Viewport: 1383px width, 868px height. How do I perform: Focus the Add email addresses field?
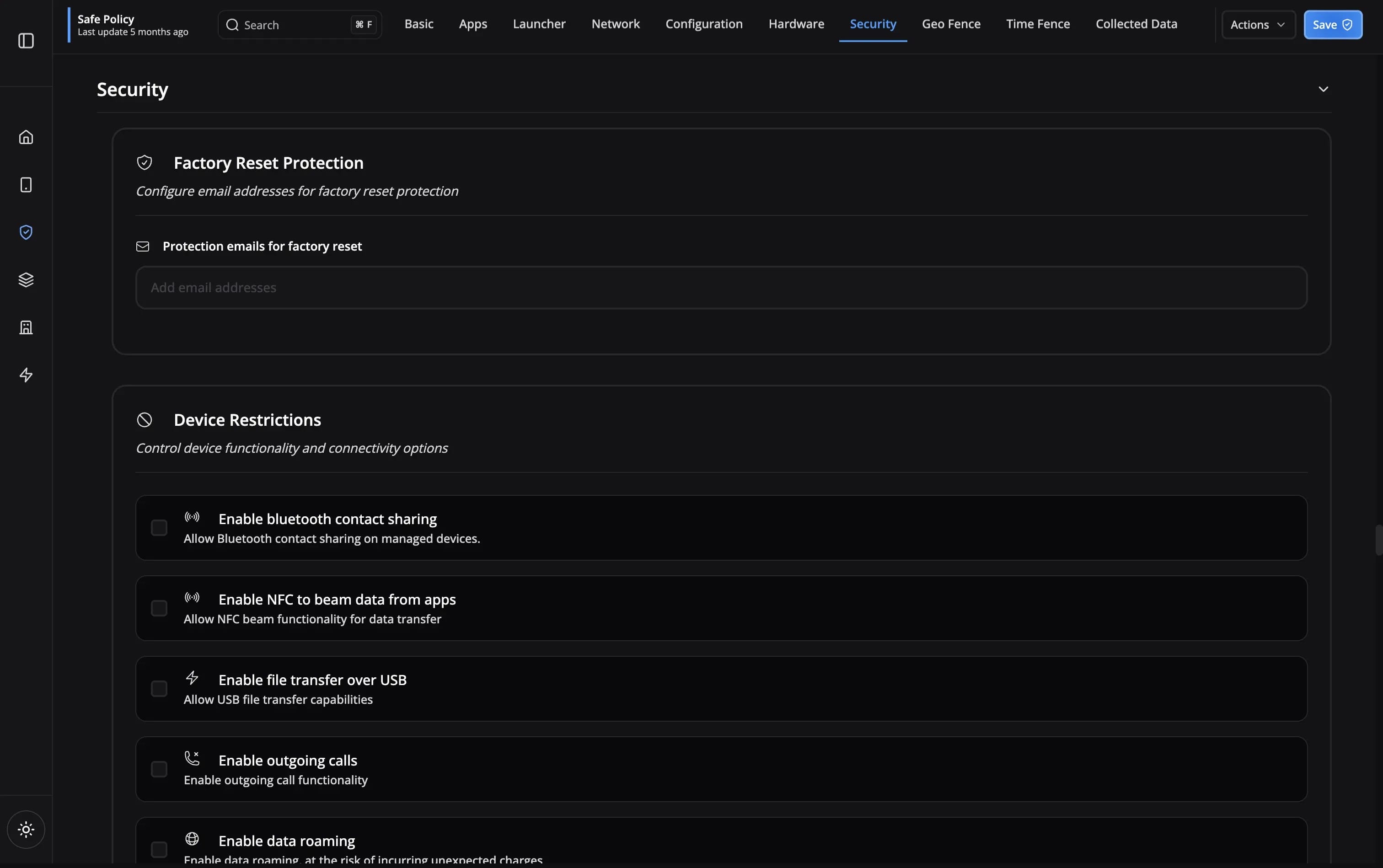[720, 288]
